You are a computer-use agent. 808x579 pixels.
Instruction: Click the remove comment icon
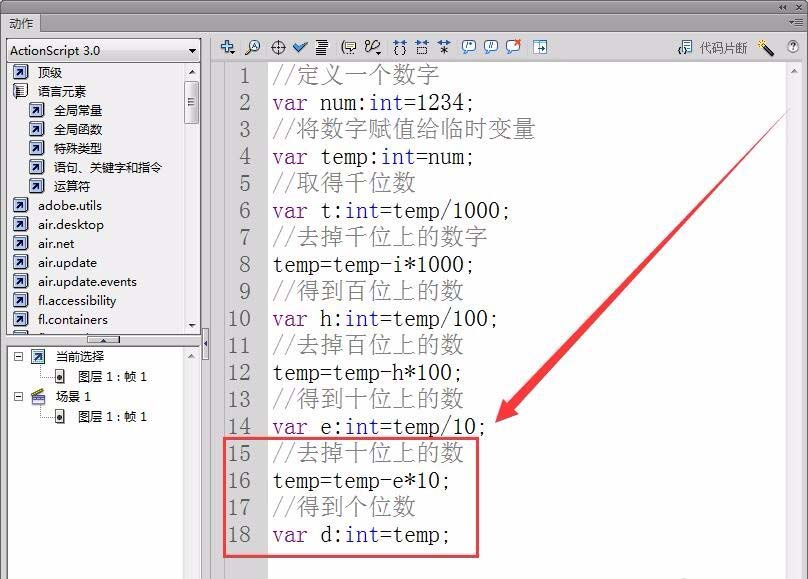(x=513, y=47)
